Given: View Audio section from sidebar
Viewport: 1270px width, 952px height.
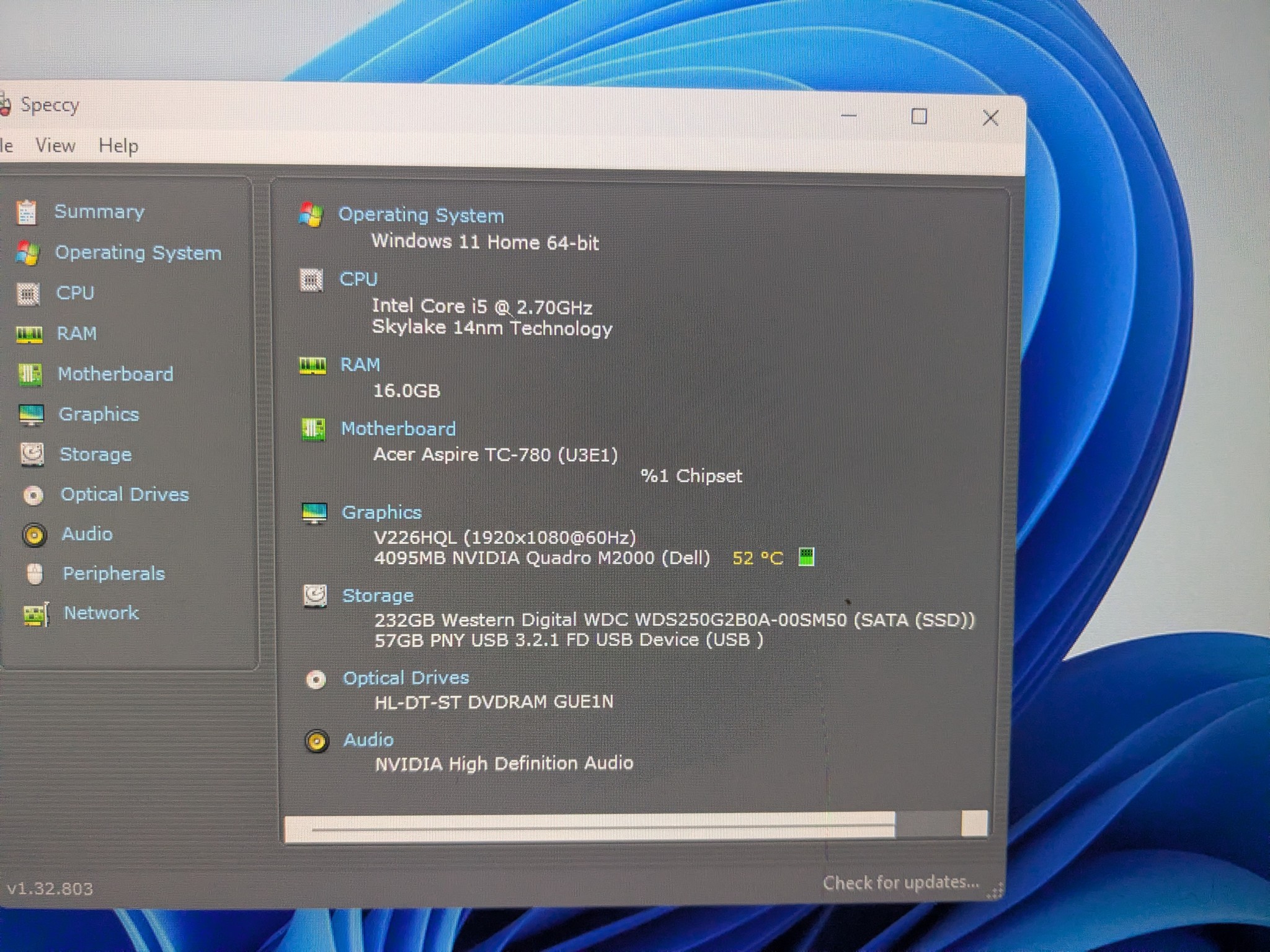Looking at the screenshot, I should tap(87, 534).
